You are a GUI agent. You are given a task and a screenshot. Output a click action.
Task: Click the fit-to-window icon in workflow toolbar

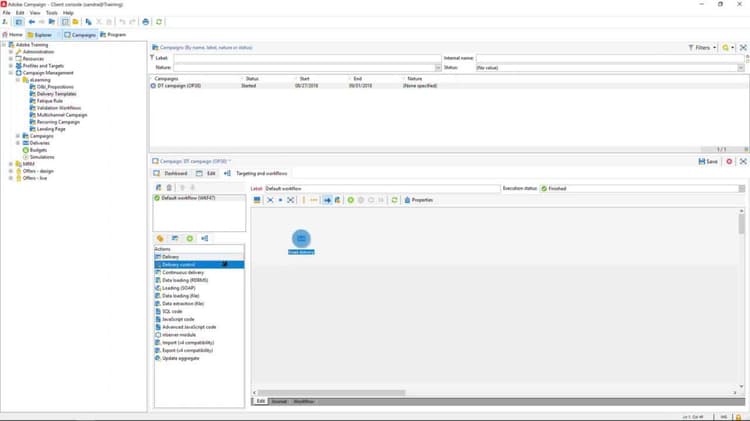pyautogui.click(x=290, y=200)
